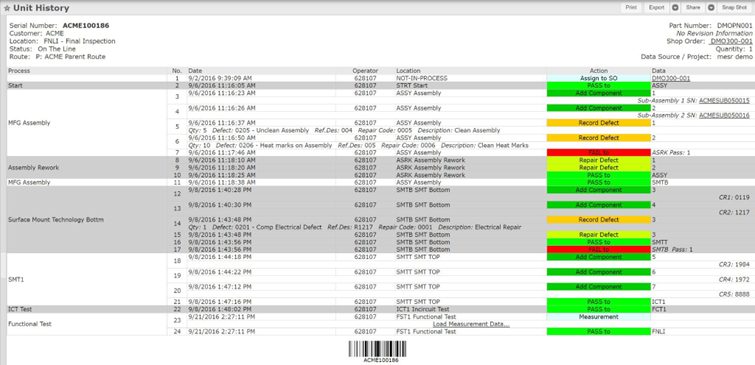
Task: Click the PASS to cell in Start row 2
Action: coord(599,86)
